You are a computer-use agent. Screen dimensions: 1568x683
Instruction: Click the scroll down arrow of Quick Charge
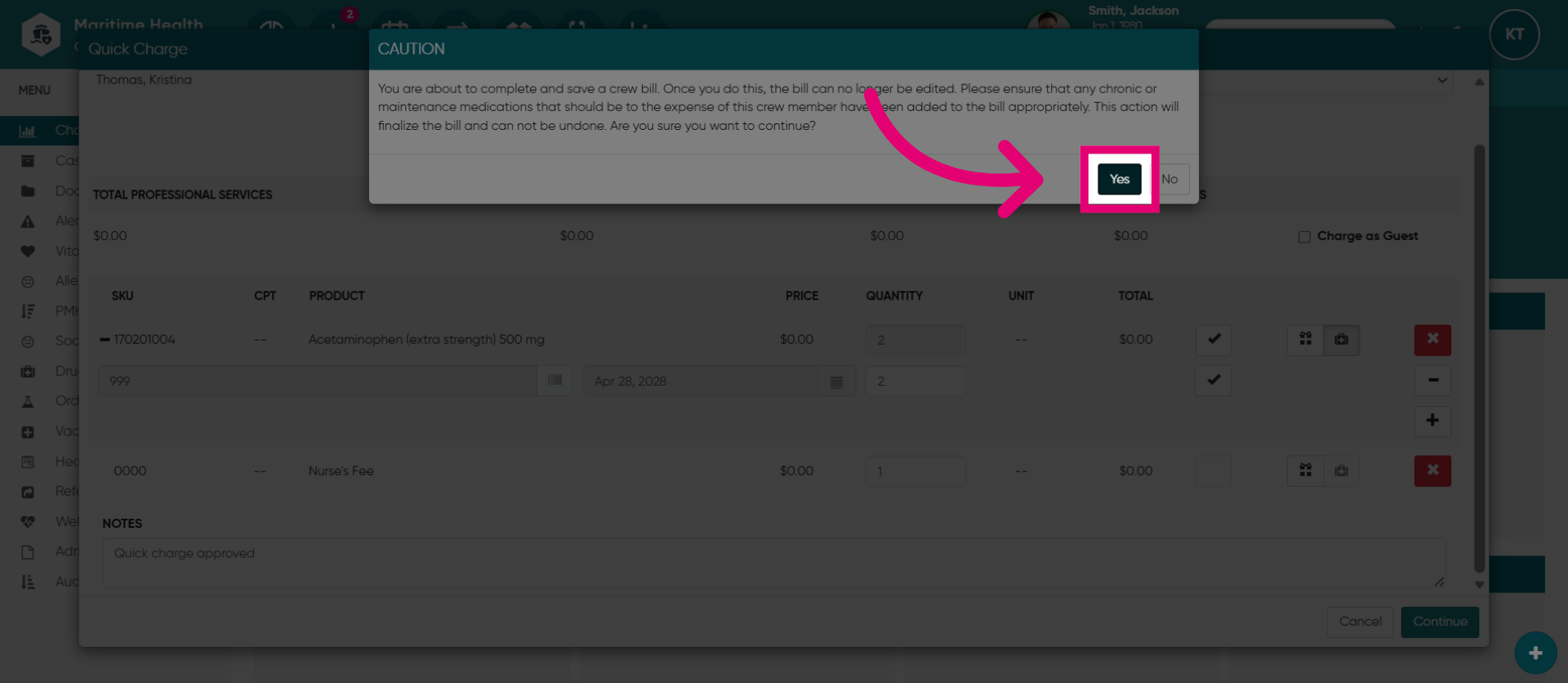pos(1479,585)
